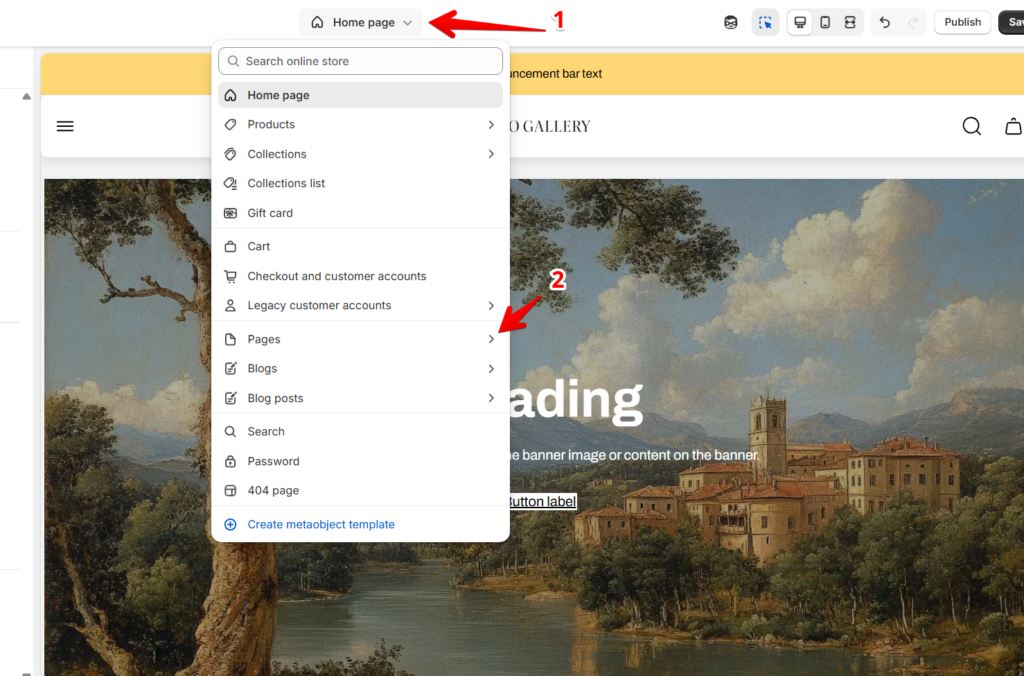Click the plus icon beside Create metaobject template

(231, 524)
